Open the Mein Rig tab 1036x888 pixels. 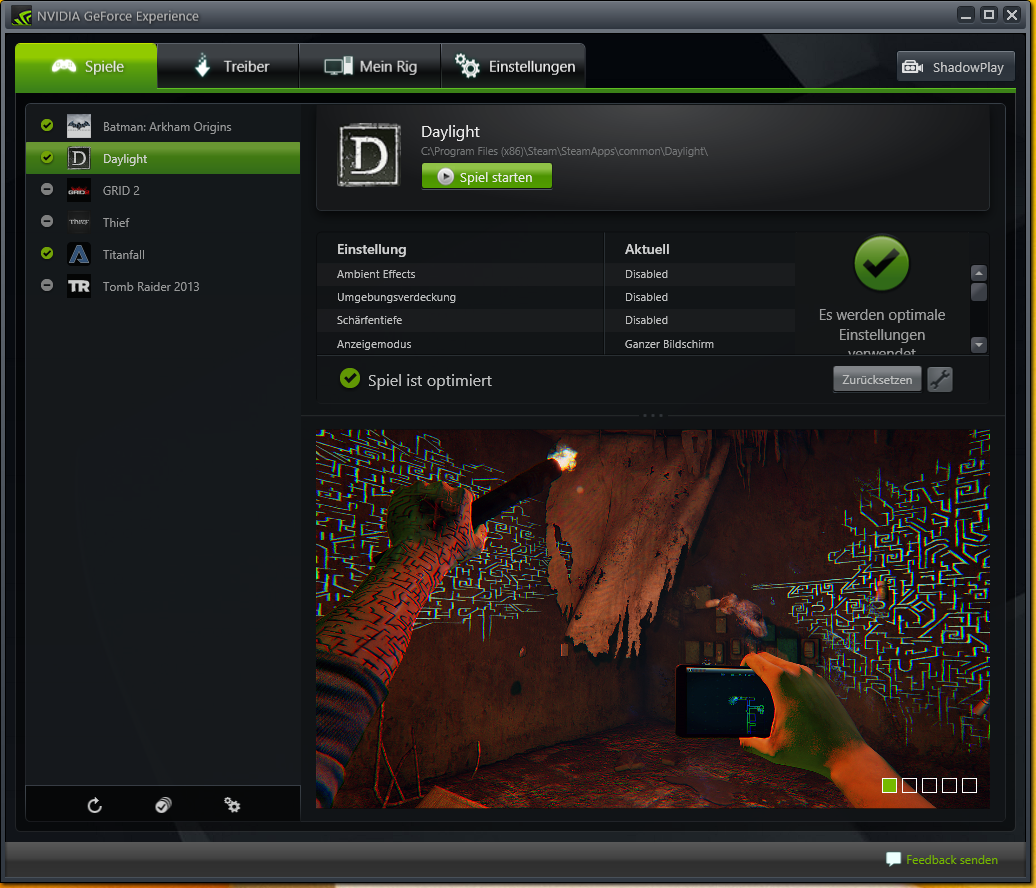370,66
